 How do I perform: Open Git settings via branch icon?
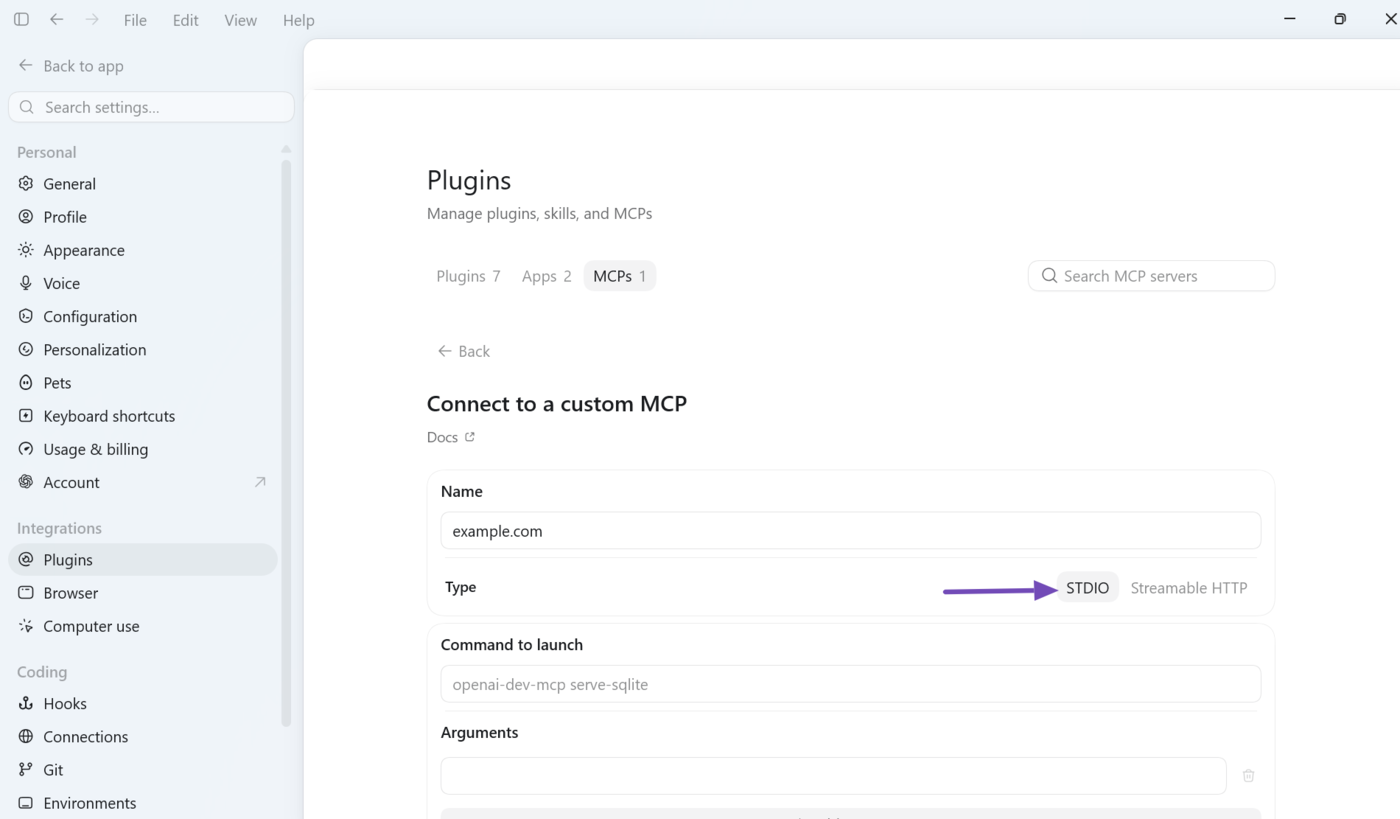26,769
